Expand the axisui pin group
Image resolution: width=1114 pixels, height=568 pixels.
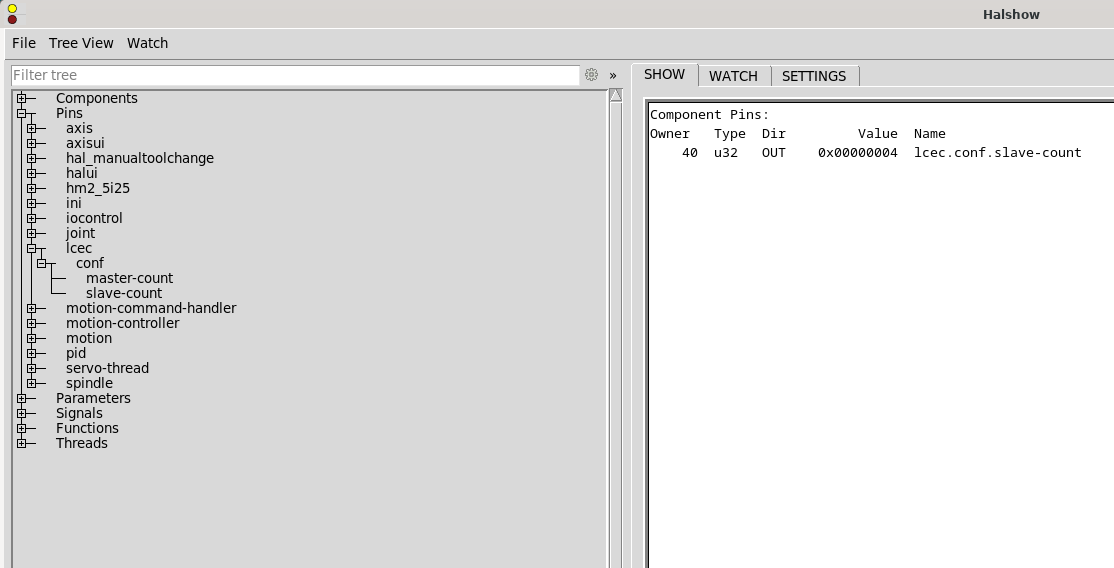click(31, 144)
